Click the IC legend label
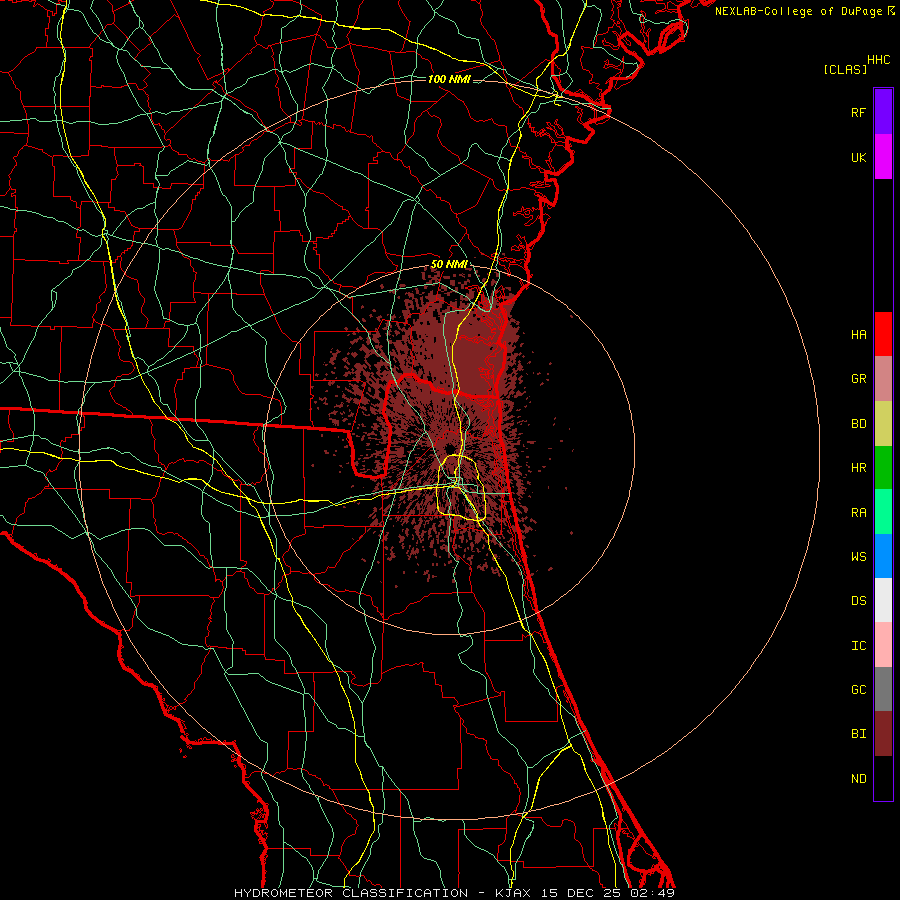The height and width of the screenshot is (900, 900). coord(858,646)
